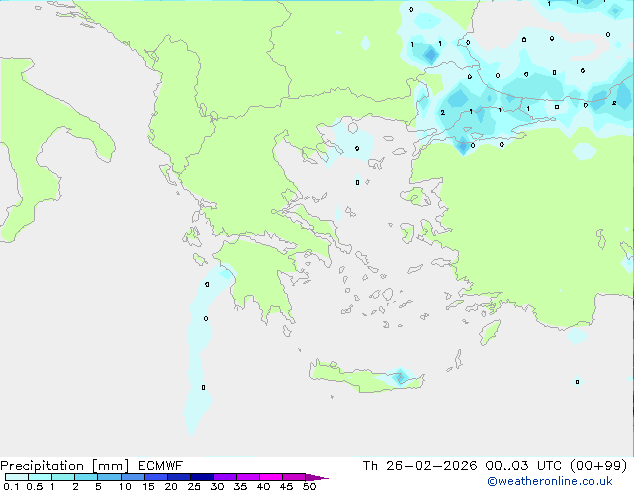Pick the legend swatch between 5 and 10
Image resolution: width=634 pixels, height=490 pixels.
(x=109, y=477)
